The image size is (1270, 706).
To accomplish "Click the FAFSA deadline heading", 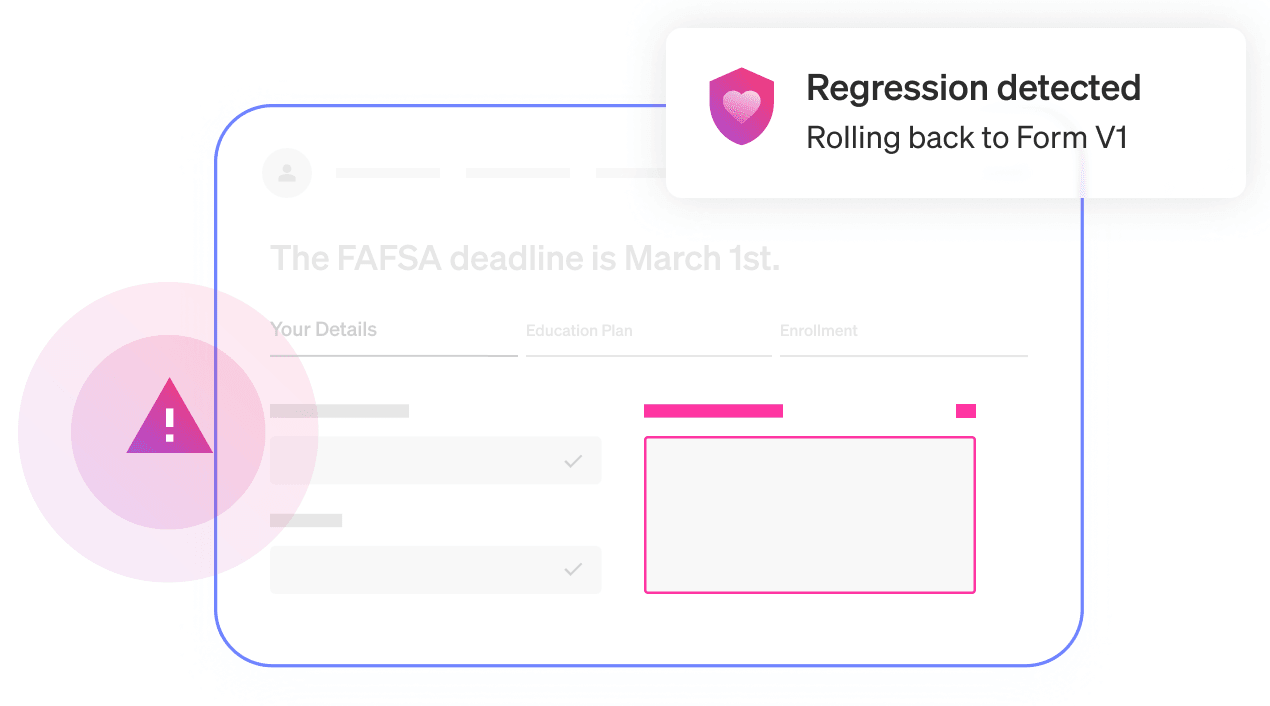I will 525,259.
